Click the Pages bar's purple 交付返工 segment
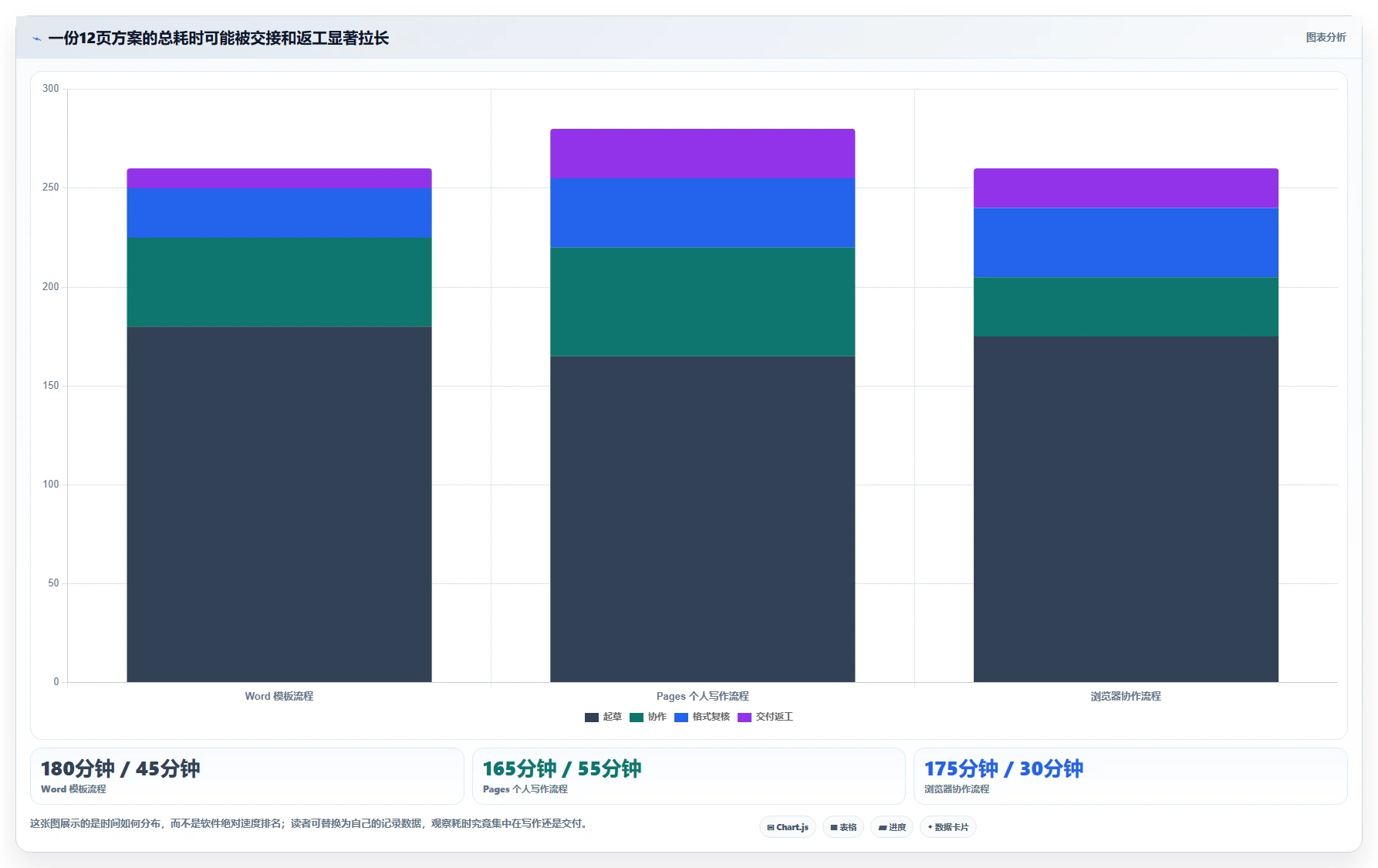1378x868 pixels. click(703, 154)
